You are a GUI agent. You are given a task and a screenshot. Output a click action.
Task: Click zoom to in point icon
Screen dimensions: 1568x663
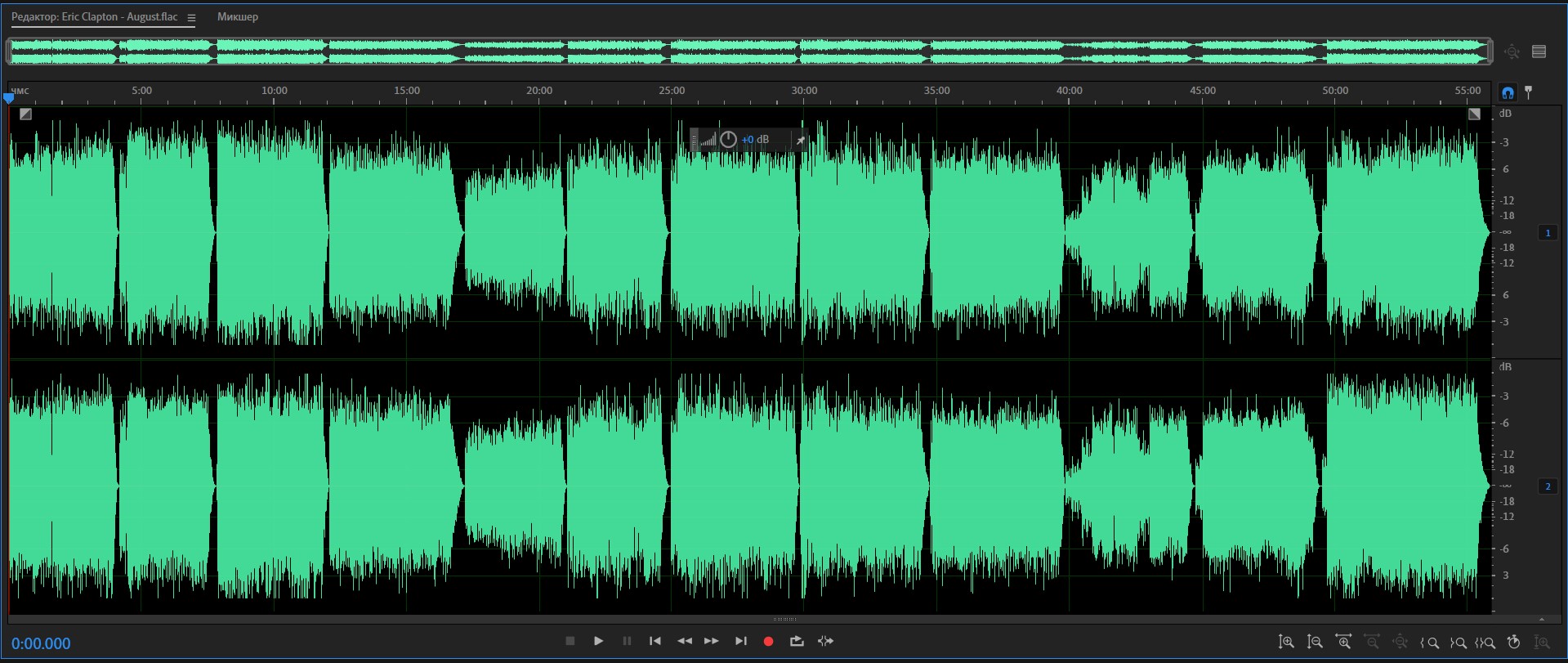coord(1430,643)
